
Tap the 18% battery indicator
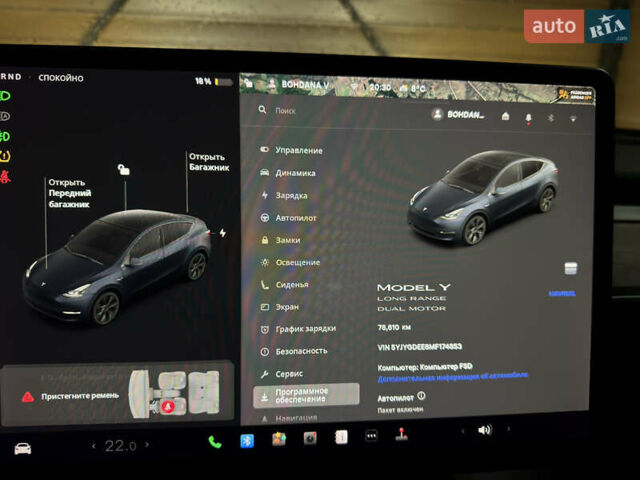click(213, 82)
